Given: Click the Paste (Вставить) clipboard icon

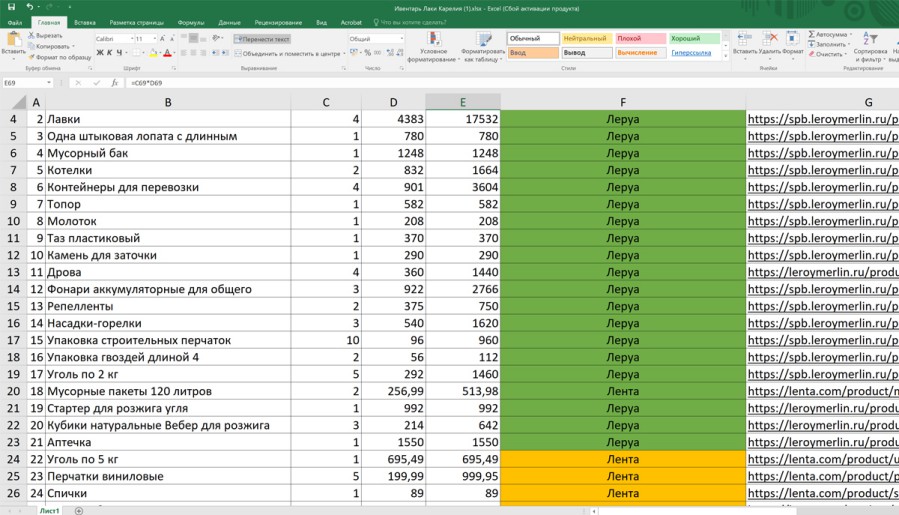Looking at the screenshot, I should click(13, 40).
